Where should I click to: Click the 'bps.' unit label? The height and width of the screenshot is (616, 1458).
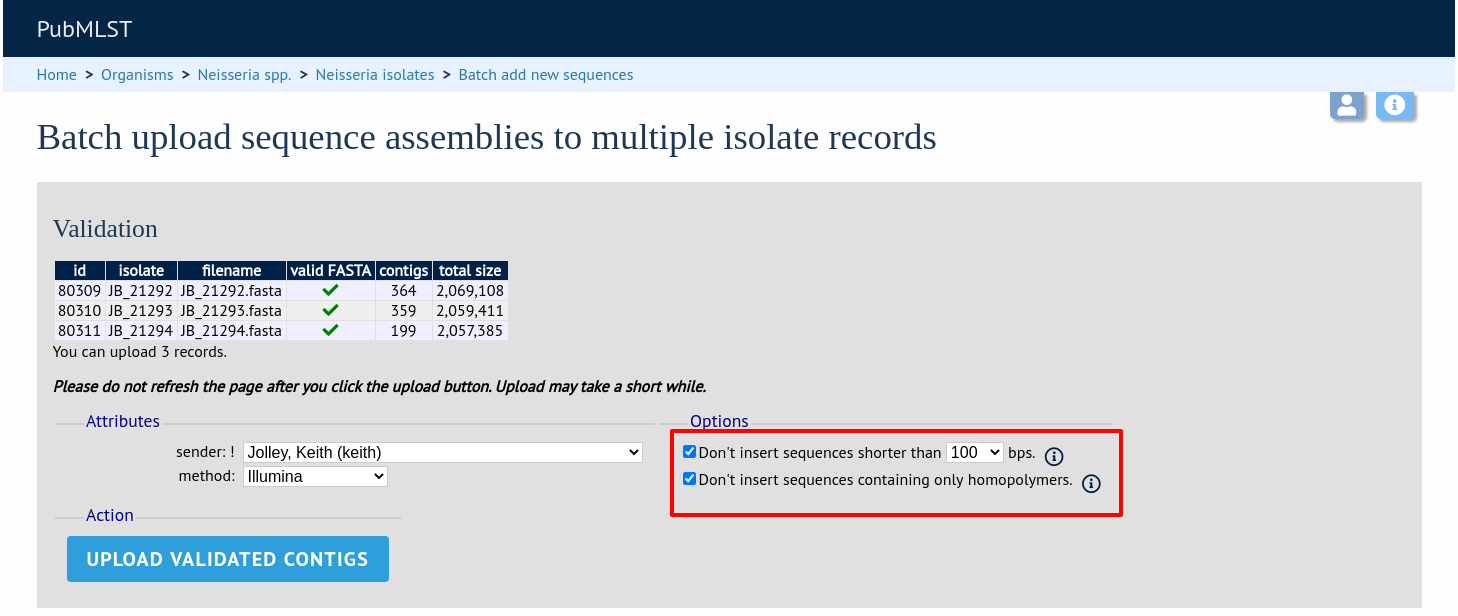[x=1021, y=452]
